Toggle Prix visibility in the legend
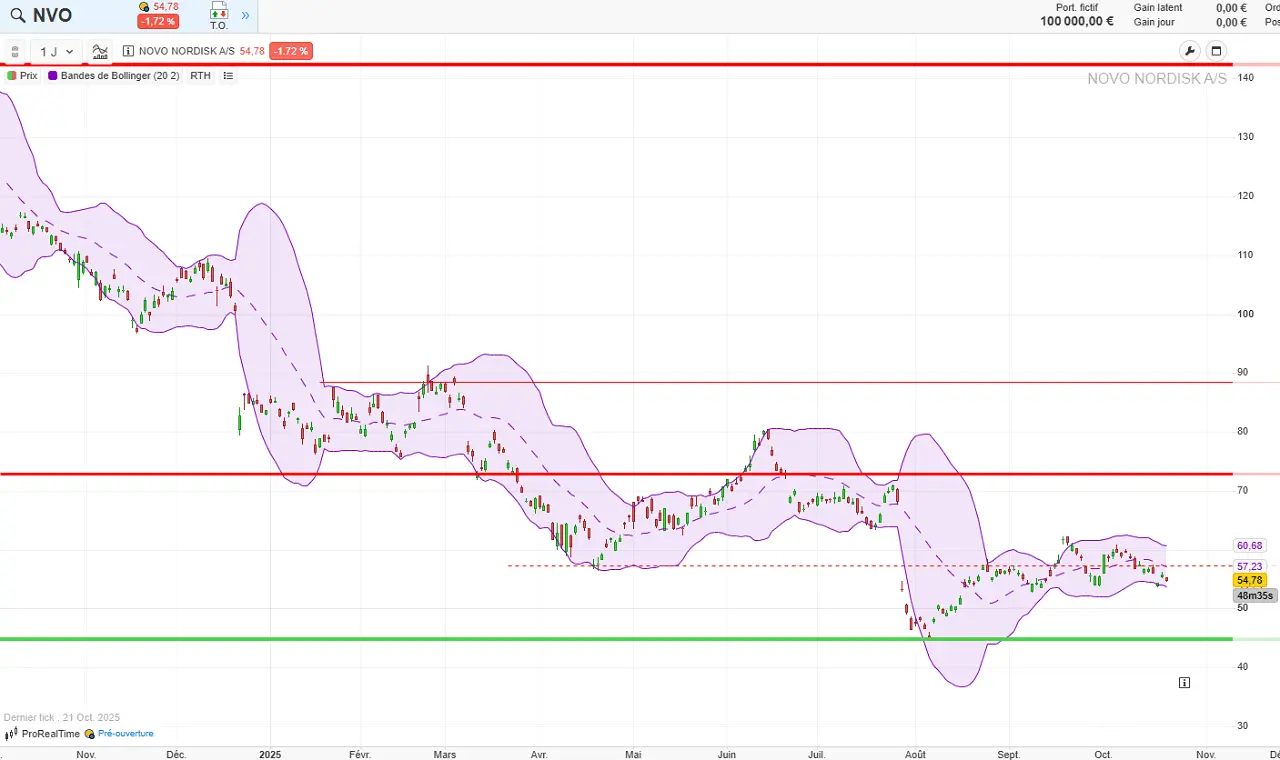This screenshot has width=1280, height=760. pos(28,75)
